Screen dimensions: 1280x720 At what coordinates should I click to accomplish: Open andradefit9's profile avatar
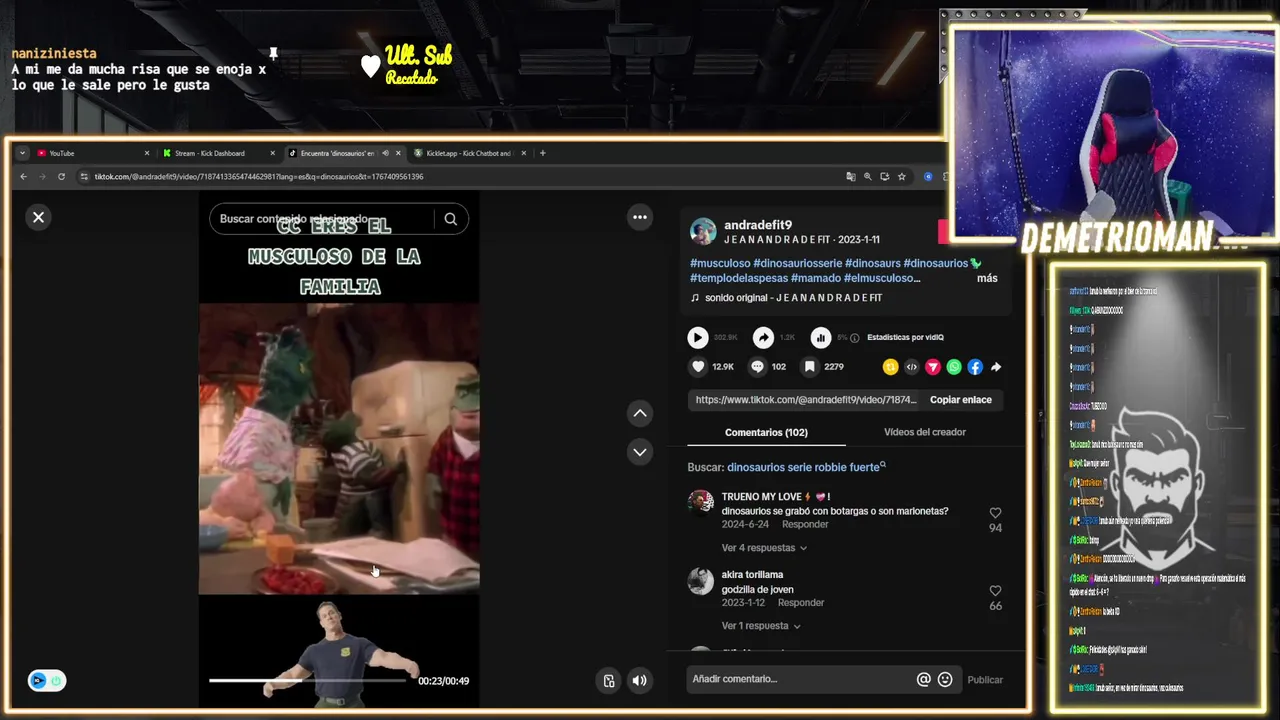[x=703, y=231]
